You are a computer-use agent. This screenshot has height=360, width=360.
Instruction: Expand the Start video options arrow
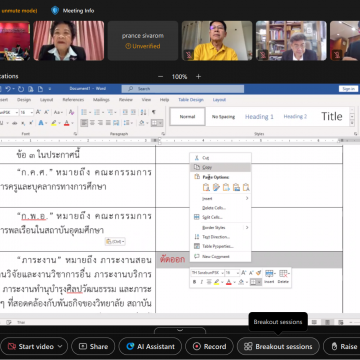click(60, 347)
